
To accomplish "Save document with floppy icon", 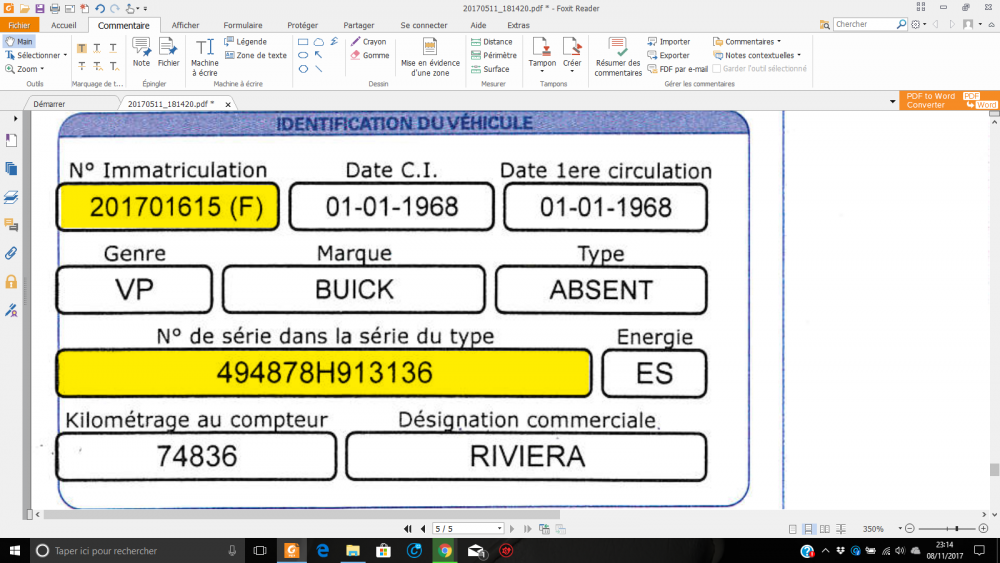I will [40, 8].
